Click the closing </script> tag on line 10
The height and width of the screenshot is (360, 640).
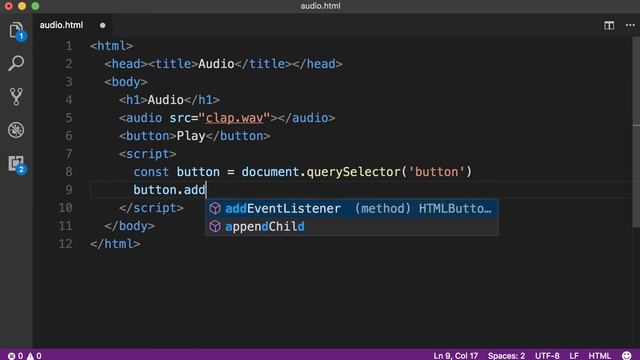coord(151,208)
